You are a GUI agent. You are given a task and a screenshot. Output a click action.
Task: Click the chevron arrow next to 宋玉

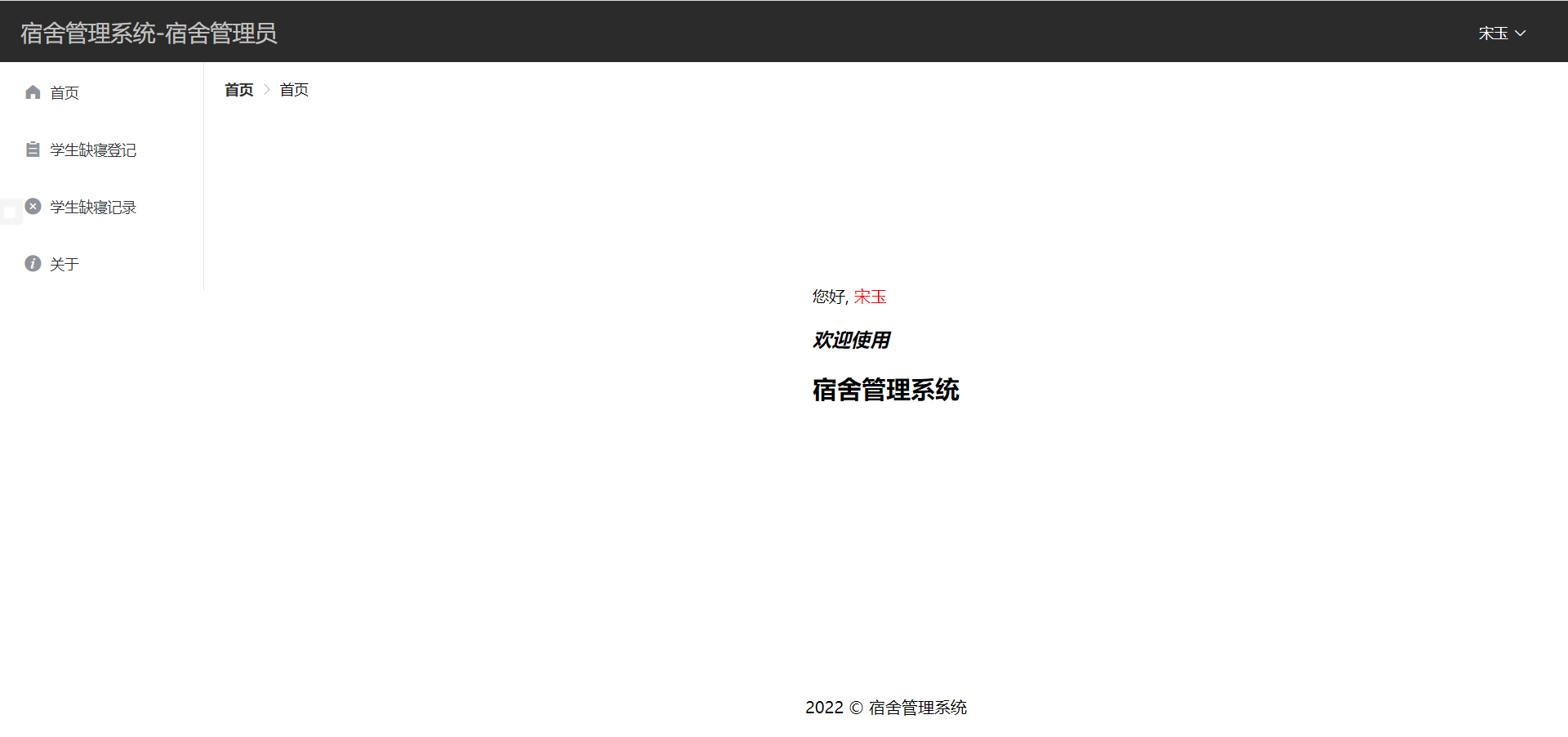point(1520,33)
